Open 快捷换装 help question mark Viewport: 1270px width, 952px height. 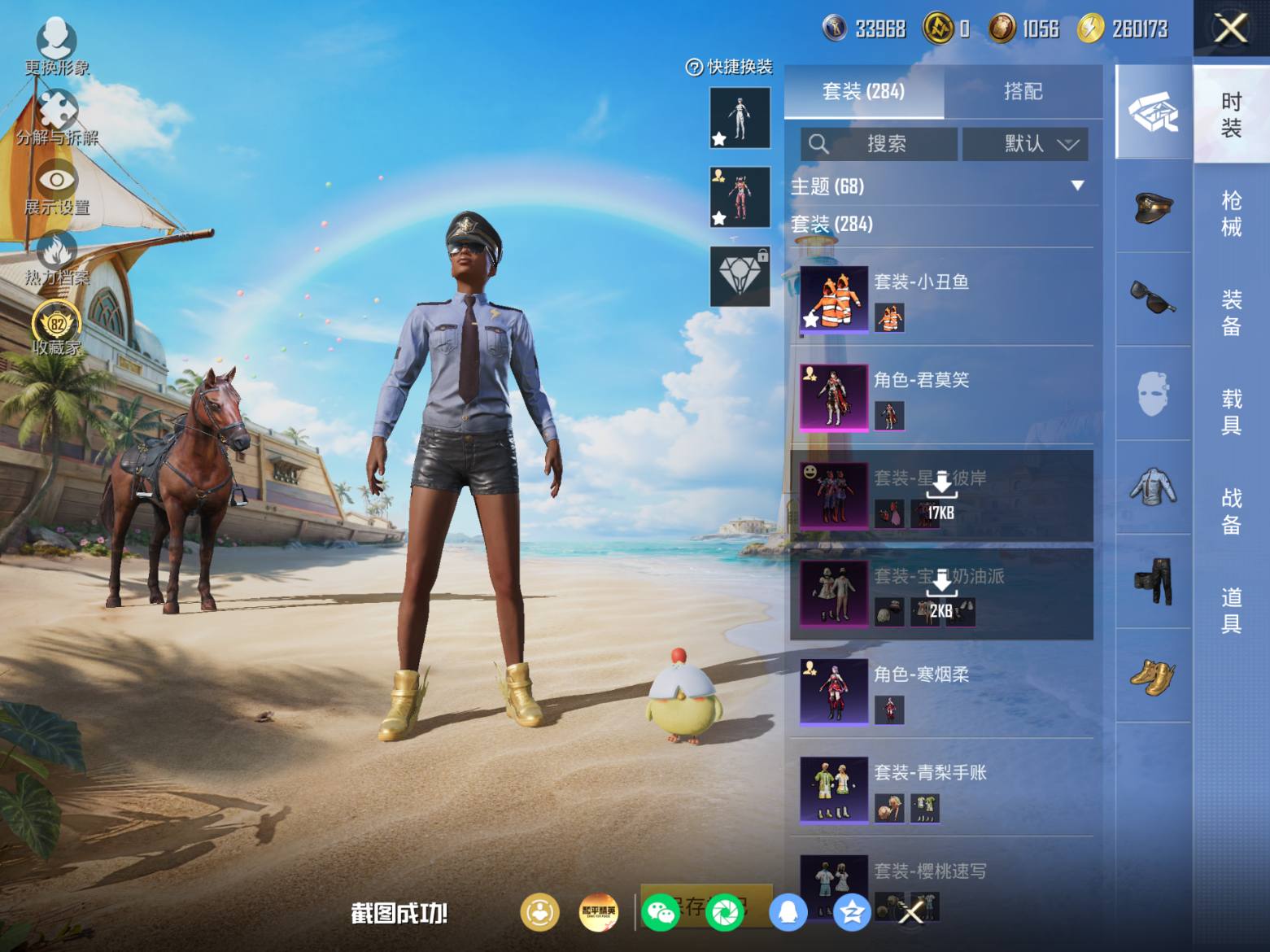pyautogui.click(x=694, y=68)
